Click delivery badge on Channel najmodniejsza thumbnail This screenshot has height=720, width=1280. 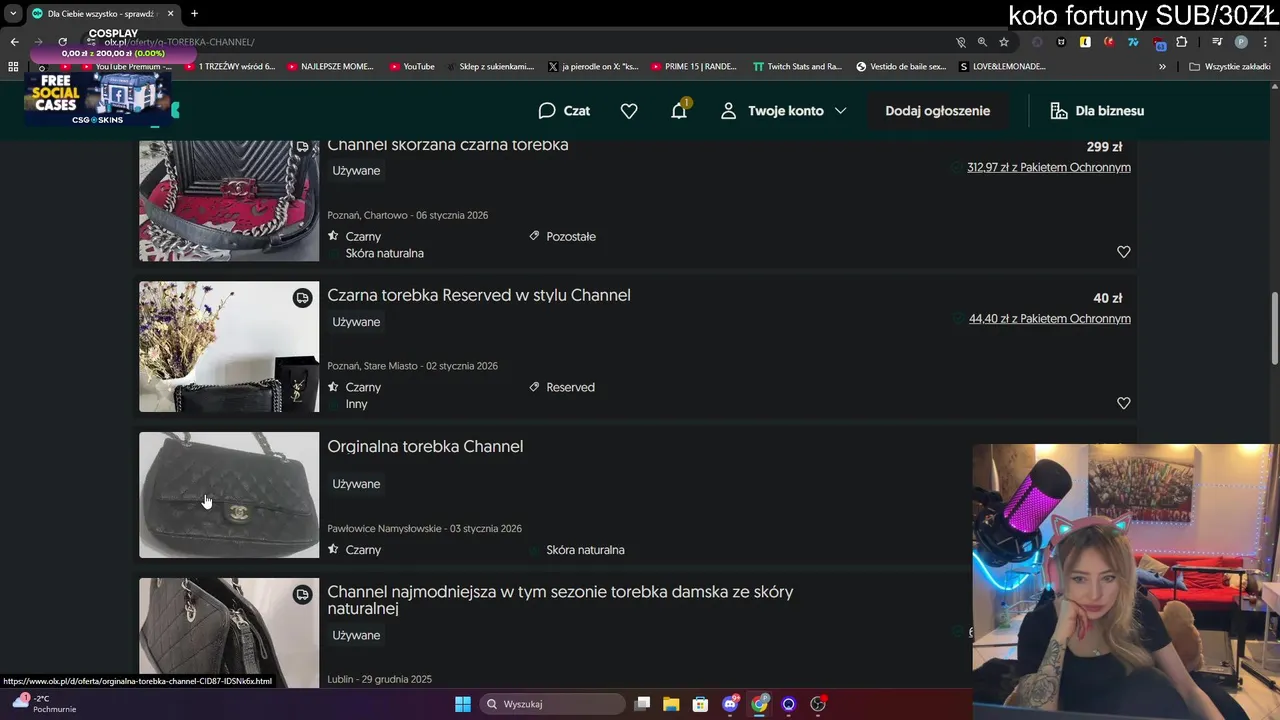pos(302,595)
